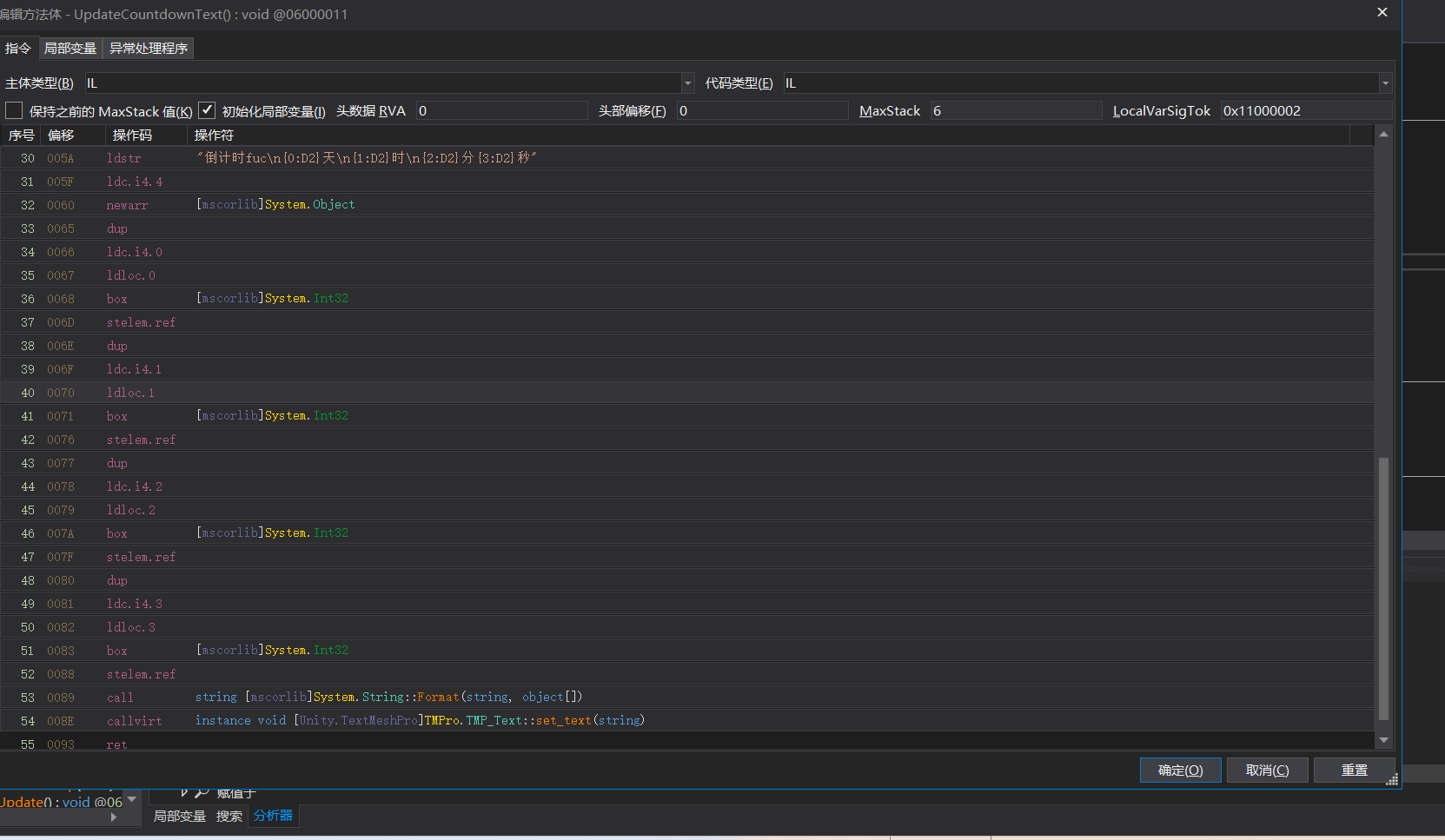Enable 保持之前的 MaxStack 值 checkbox
Image resolution: width=1445 pixels, height=840 pixels.
coord(14,110)
